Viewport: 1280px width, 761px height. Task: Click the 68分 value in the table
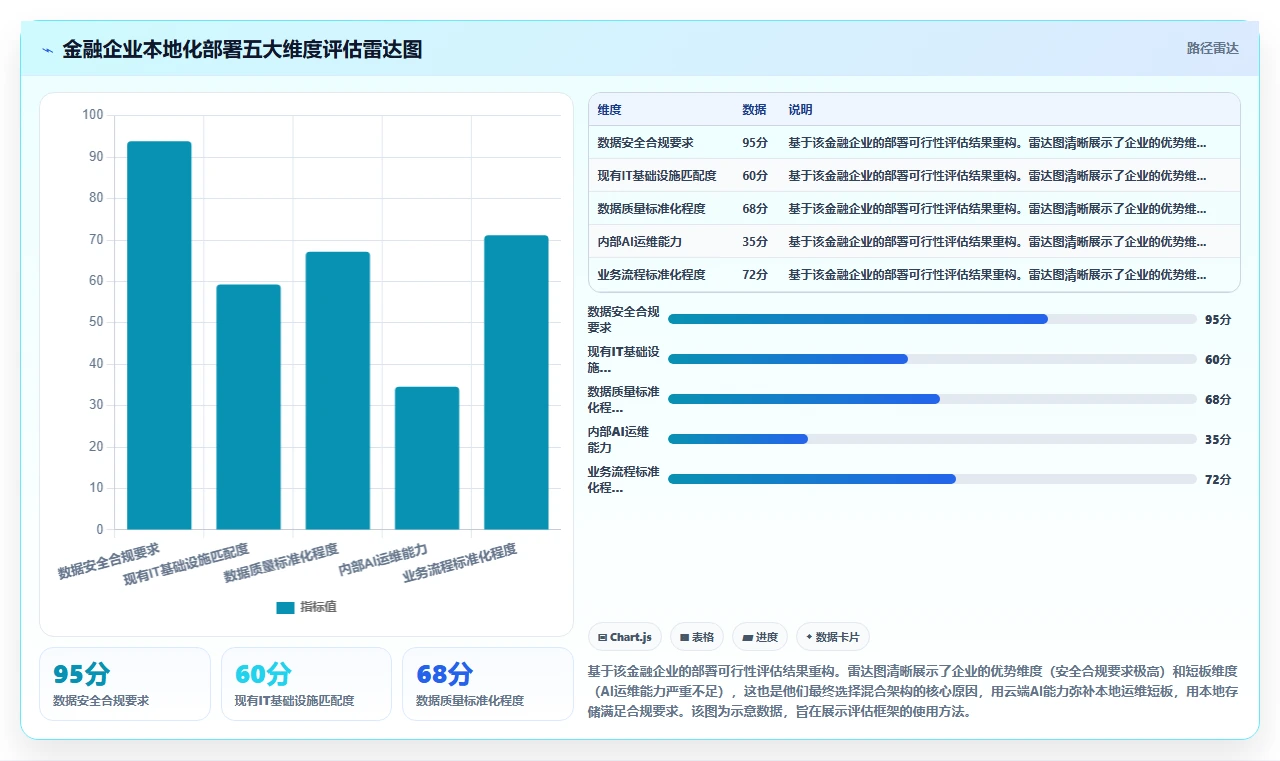click(755, 208)
